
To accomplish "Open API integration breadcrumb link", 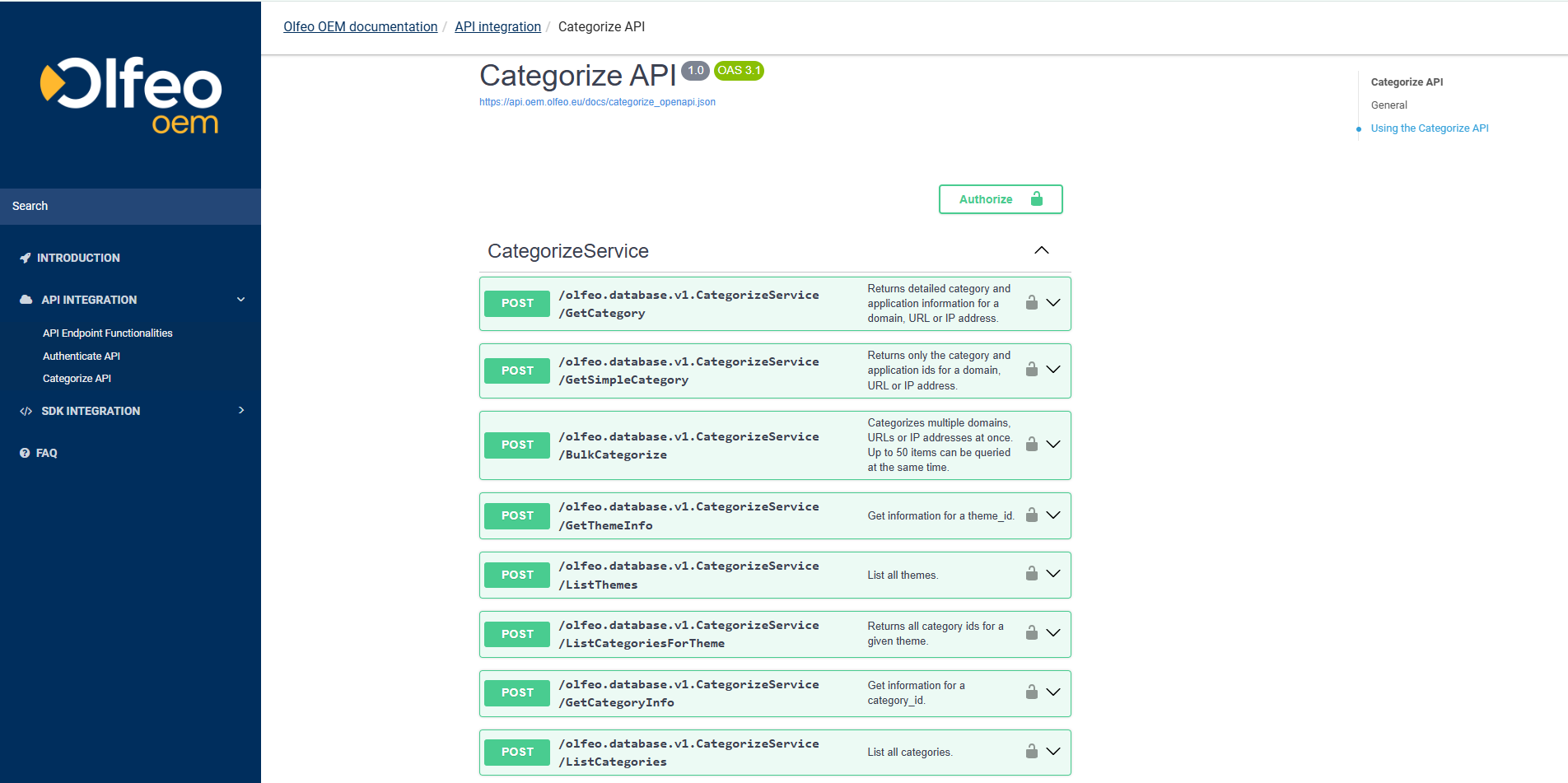I will point(497,26).
